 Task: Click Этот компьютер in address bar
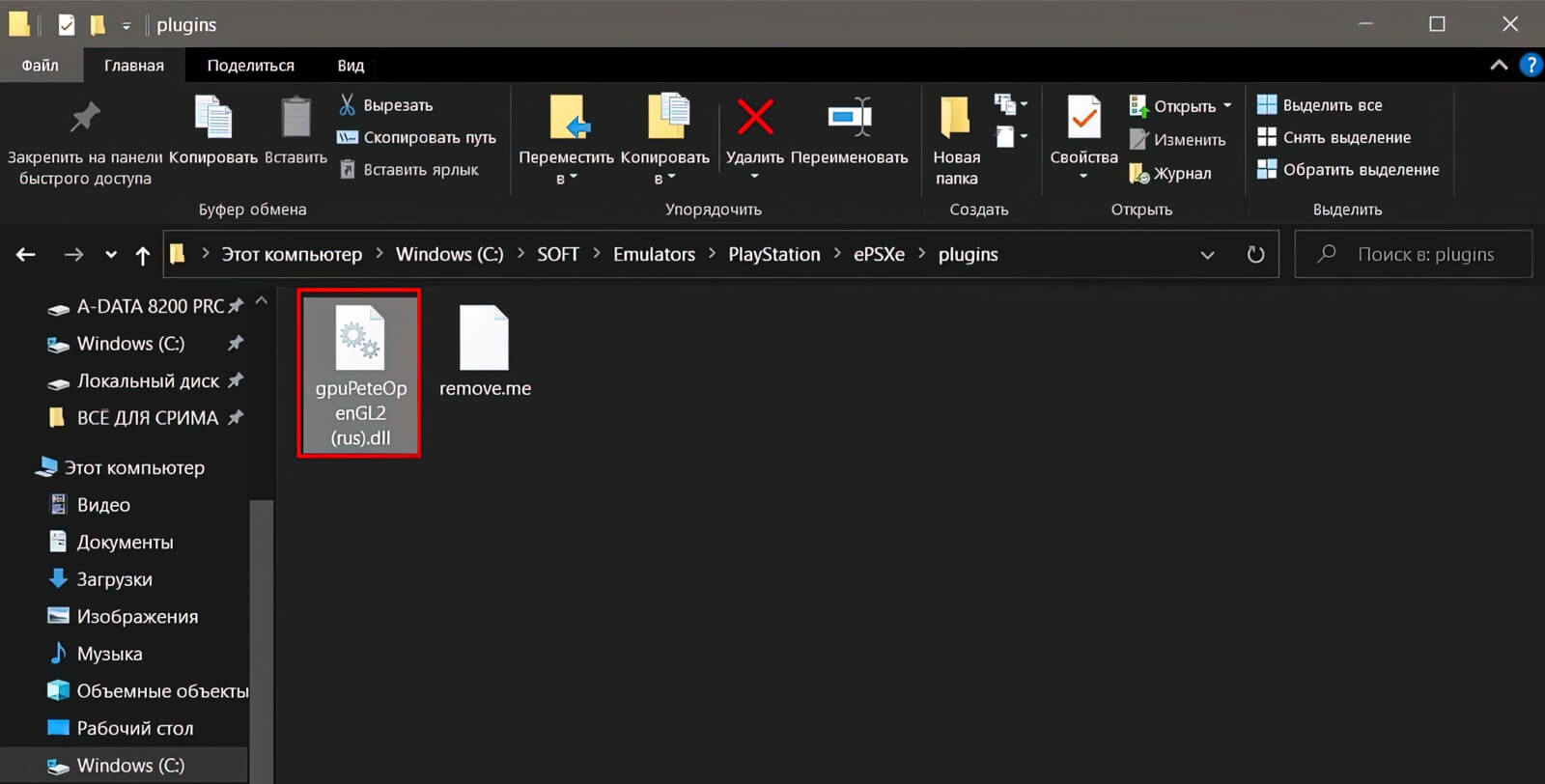pyautogui.click(x=292, y=255)
